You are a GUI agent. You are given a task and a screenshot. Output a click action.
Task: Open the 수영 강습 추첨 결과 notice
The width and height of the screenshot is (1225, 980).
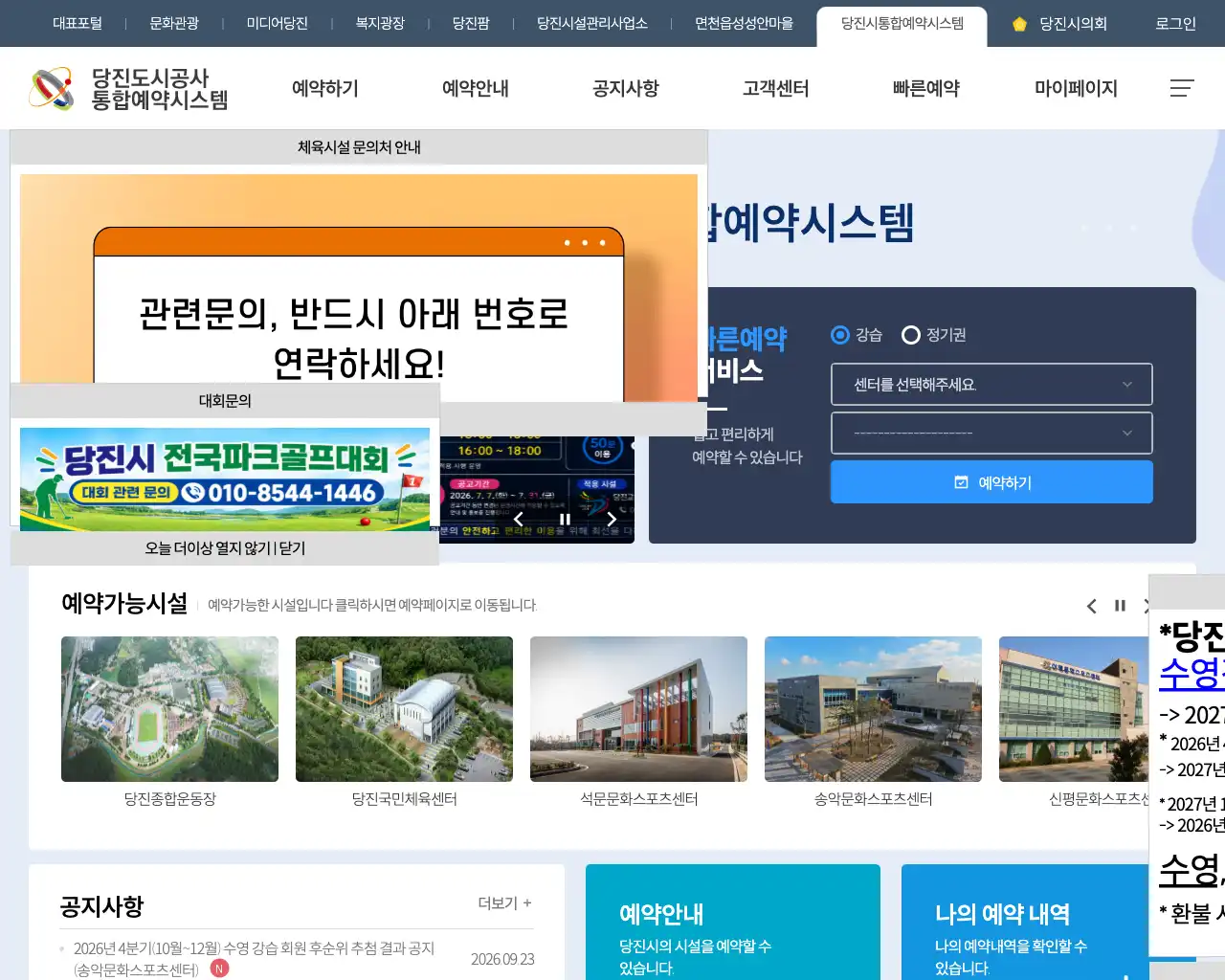[x=254, y=959]
